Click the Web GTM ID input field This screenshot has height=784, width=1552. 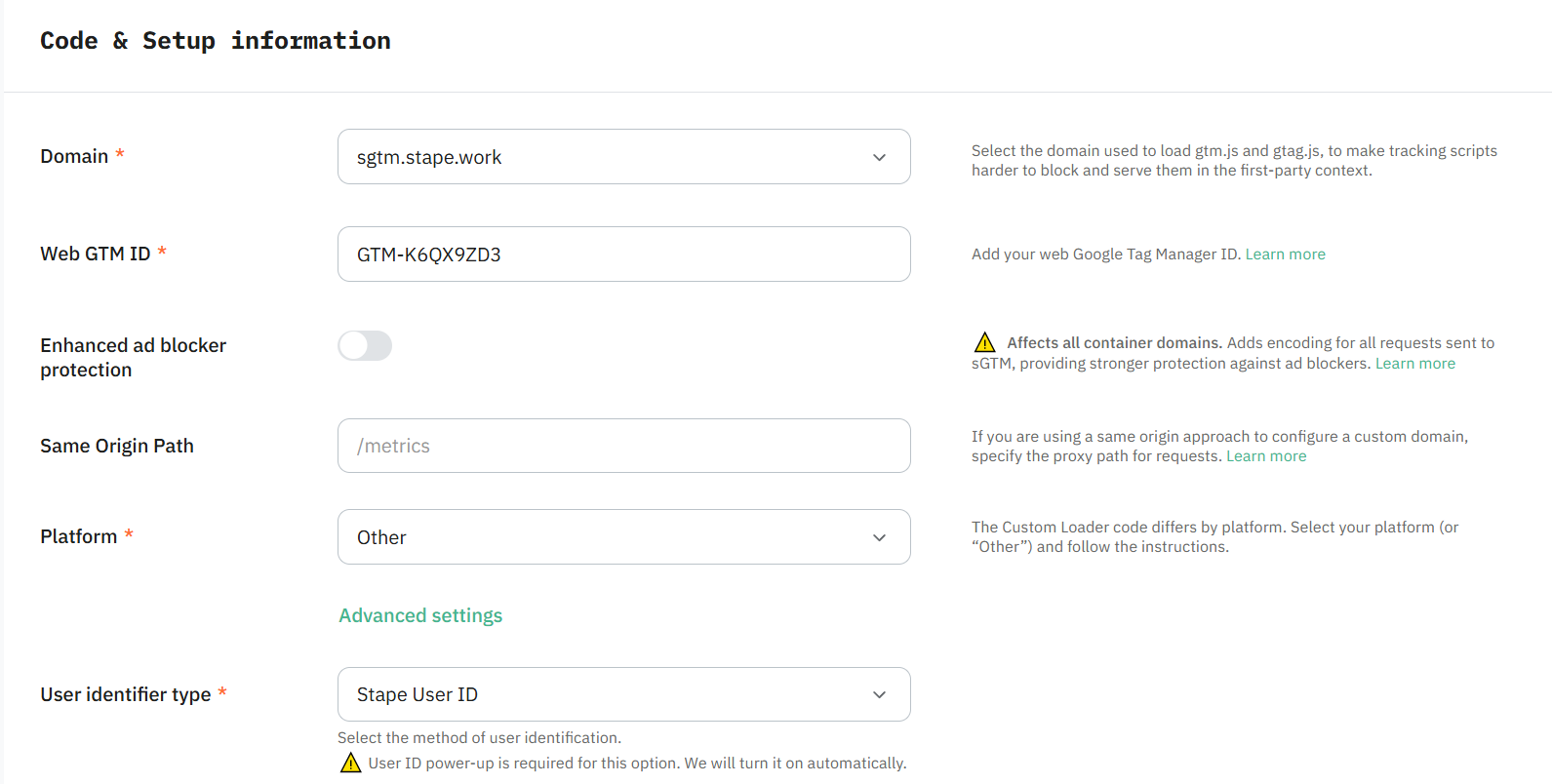(624, 255)
